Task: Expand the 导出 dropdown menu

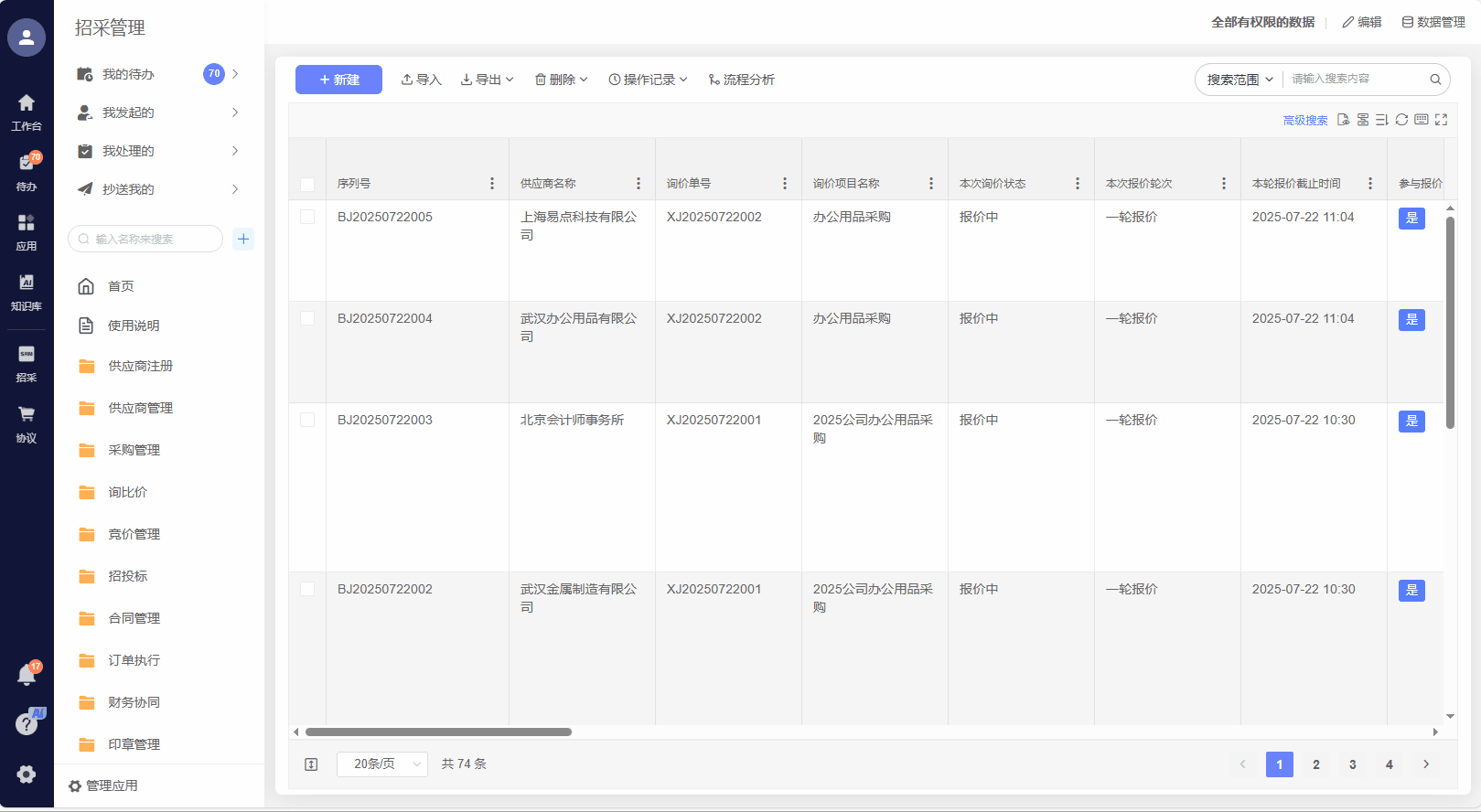Action: click(488, 80)
